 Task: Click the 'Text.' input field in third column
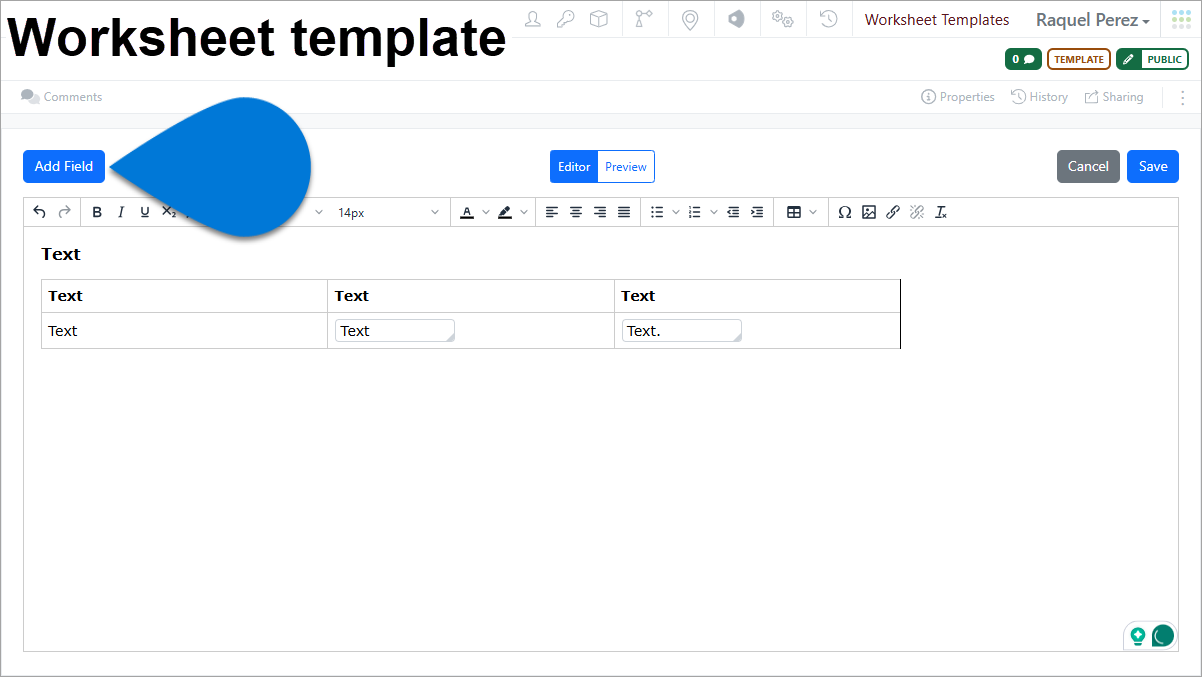(682, 331)
